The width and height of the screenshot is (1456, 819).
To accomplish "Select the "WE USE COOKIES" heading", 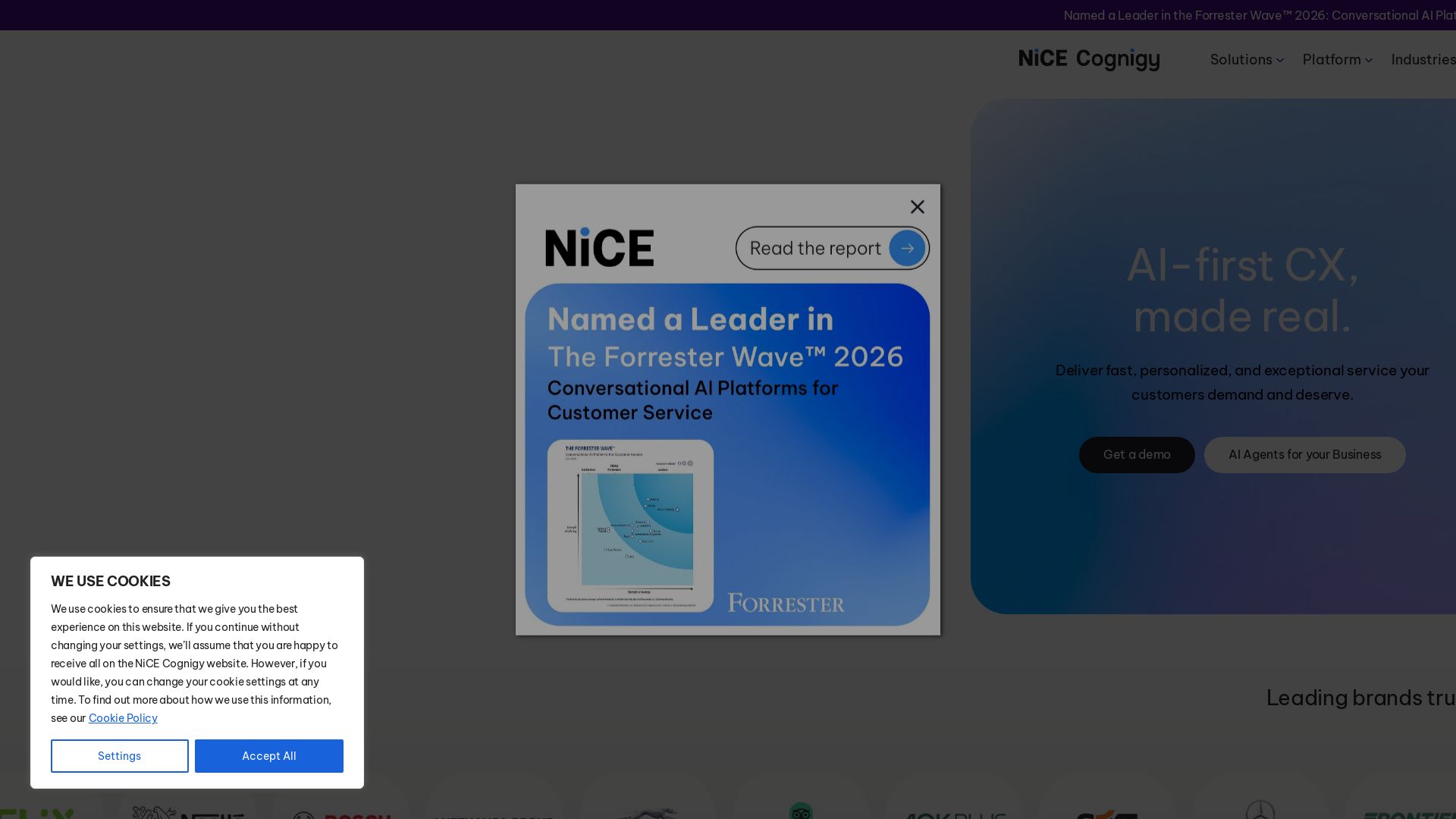I will 111,582.
